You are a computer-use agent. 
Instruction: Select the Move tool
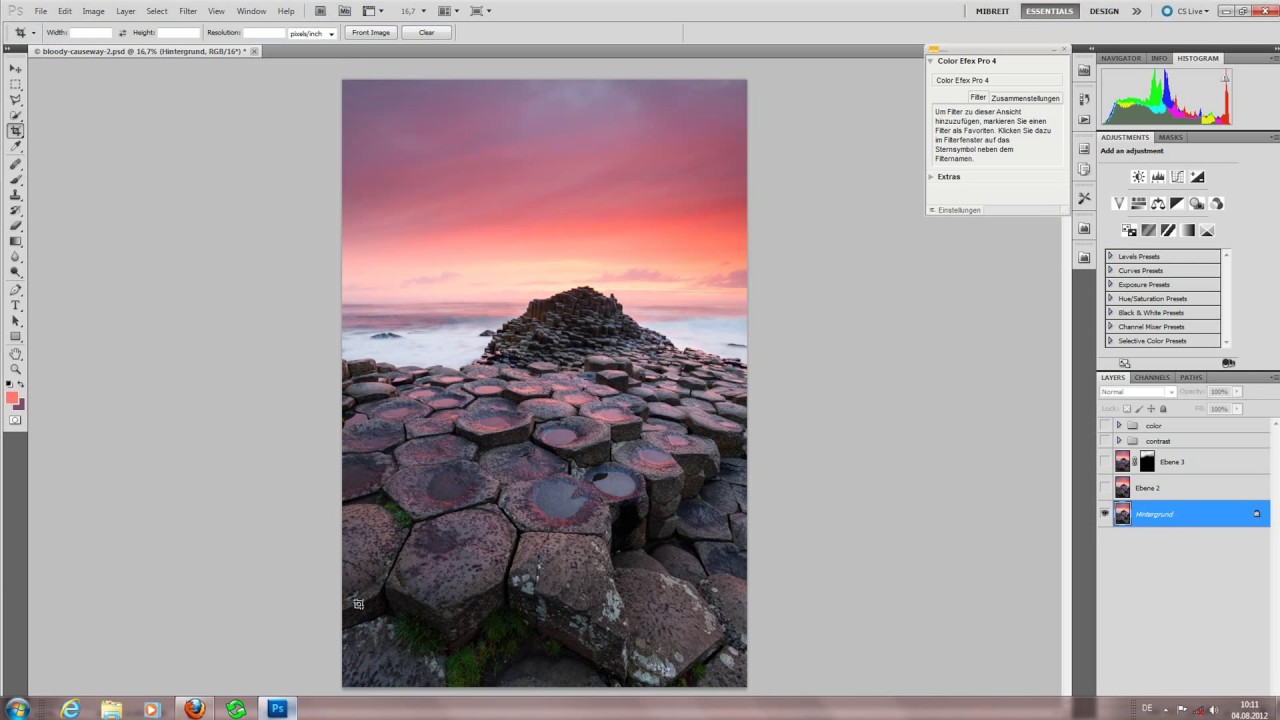point(15,69)
